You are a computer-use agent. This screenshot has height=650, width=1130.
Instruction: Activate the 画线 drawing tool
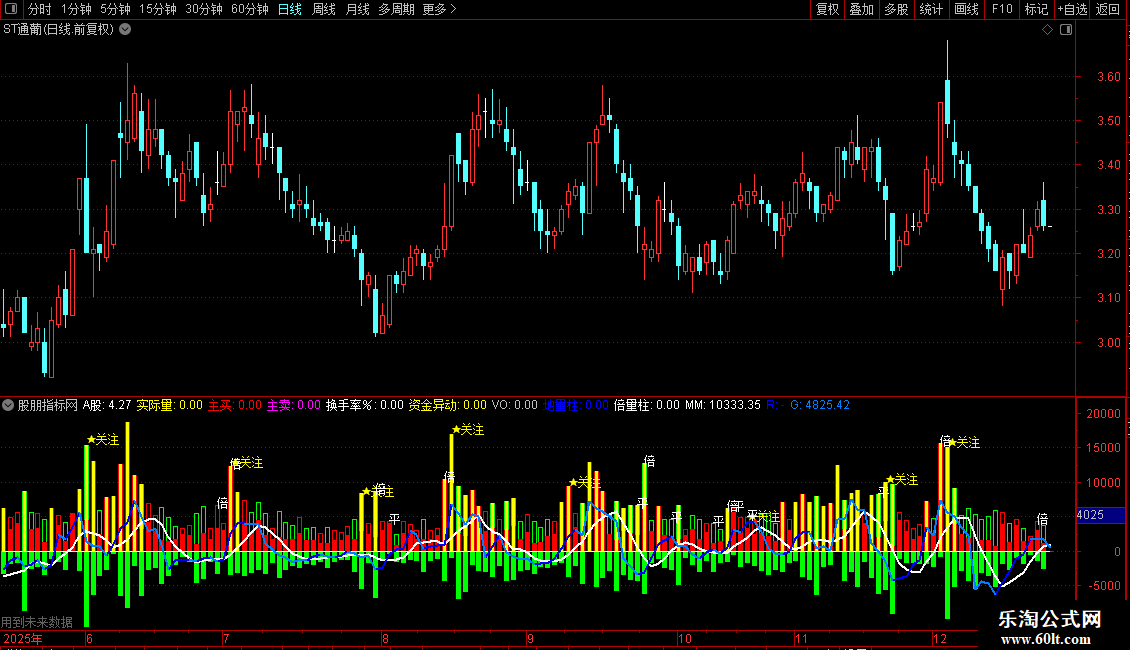pos(966,9)
